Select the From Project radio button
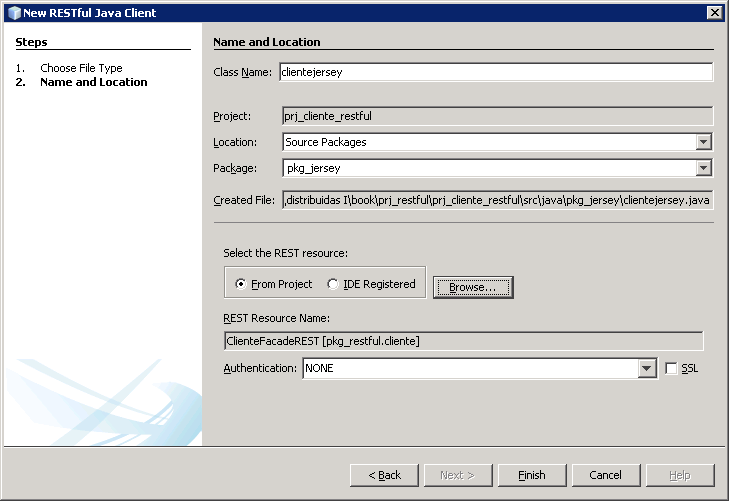729x501 pixels. point(241,285)
